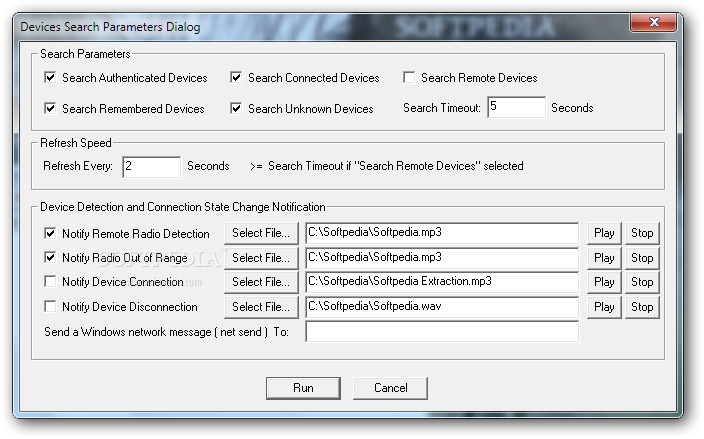This screenshot has width=704, height=439.
Task: Click the Cancel button
Action: tap(390, 388)
